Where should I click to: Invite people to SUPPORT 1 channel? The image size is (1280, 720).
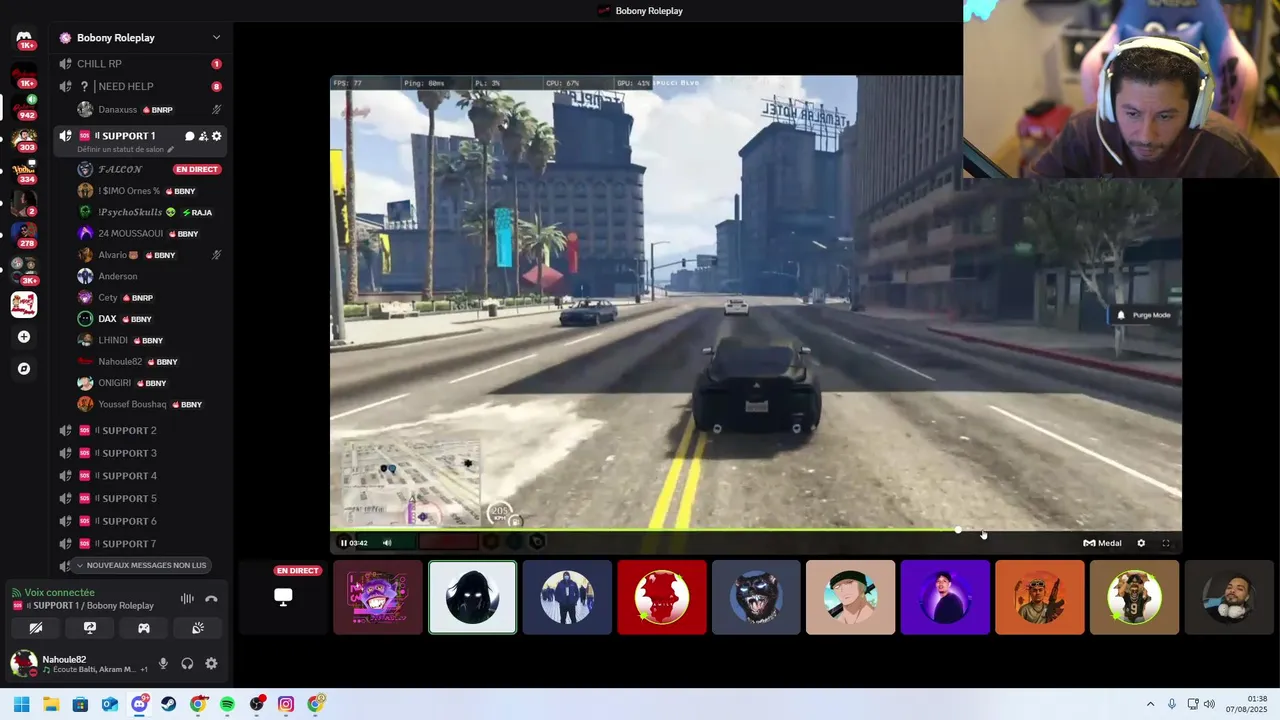click(203, 136)
